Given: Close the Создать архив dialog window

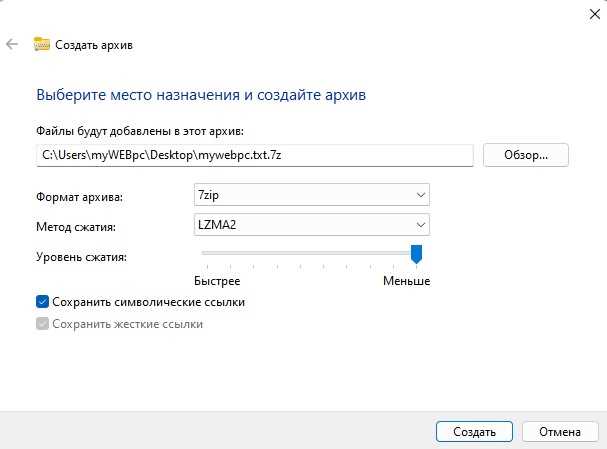Looking at the screenshot, I should (x=595, y=14).
